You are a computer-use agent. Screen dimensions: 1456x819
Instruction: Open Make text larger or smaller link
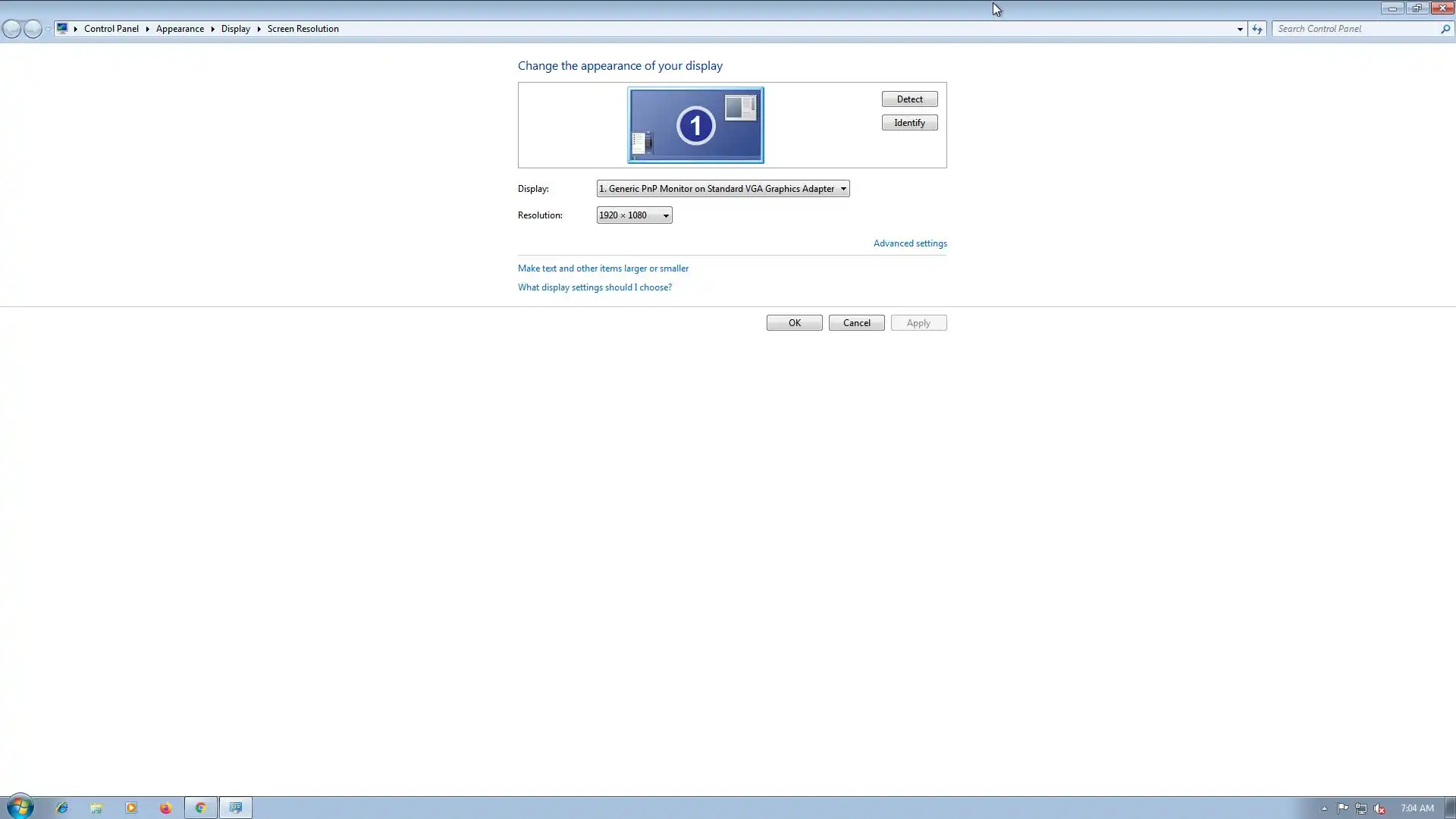click(603, 268)
